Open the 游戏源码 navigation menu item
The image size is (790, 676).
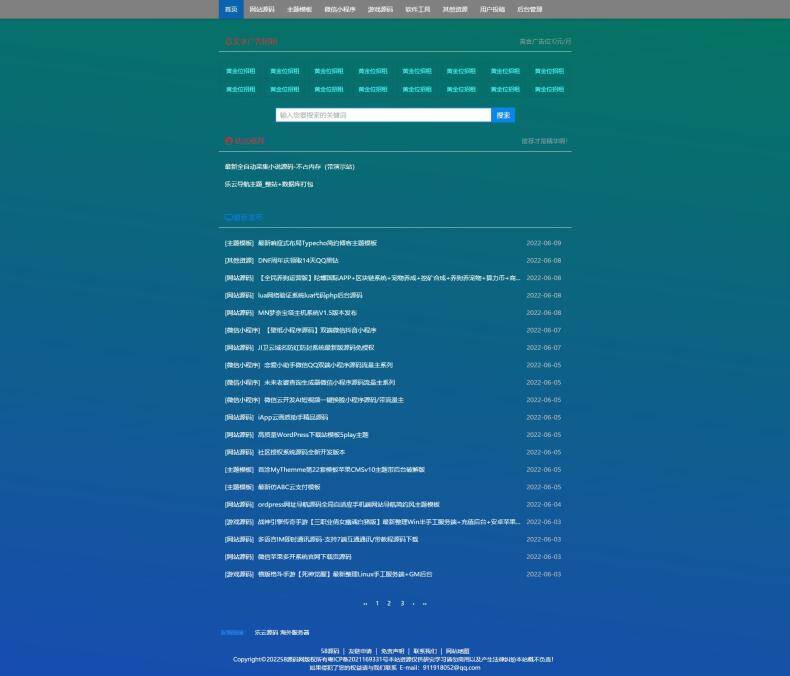(380, 9)
